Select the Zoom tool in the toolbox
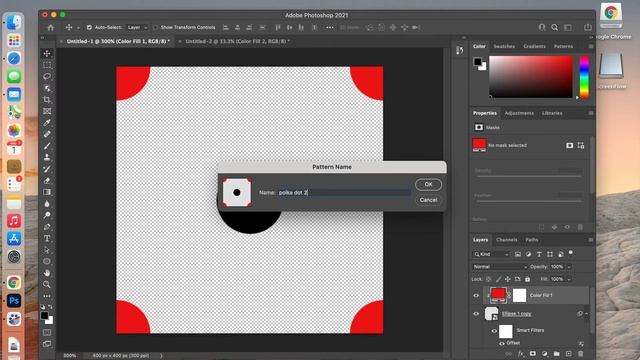 pyautogui.click(x=47, y=284)
